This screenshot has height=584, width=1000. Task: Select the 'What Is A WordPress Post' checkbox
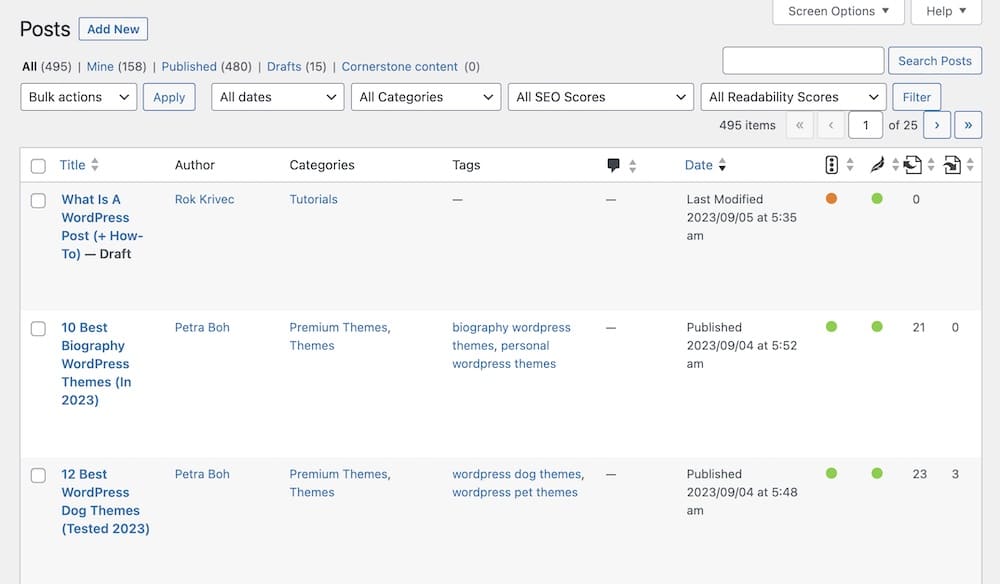pyautogui.click(x=38, y=200)
